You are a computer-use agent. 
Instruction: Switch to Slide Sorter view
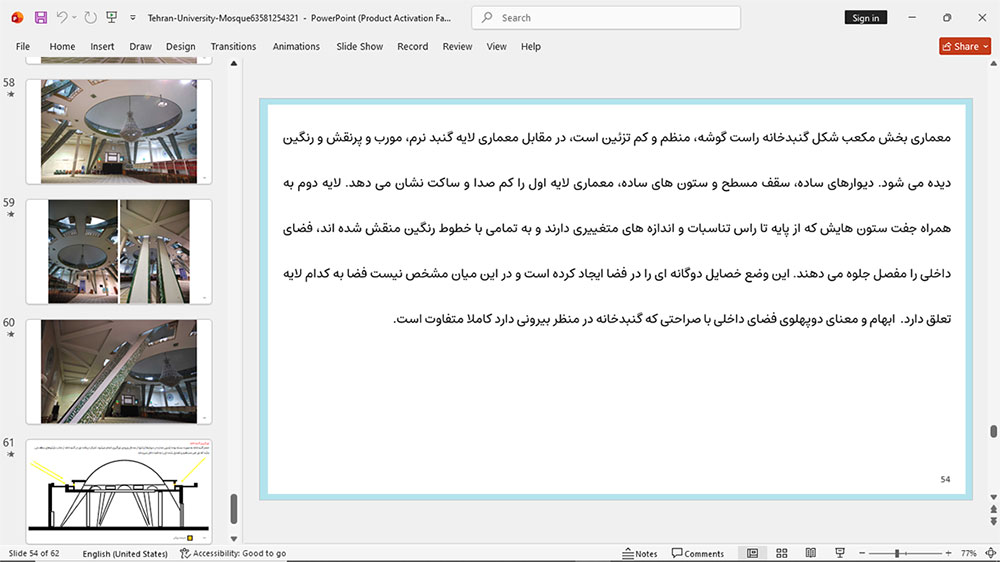781,553
